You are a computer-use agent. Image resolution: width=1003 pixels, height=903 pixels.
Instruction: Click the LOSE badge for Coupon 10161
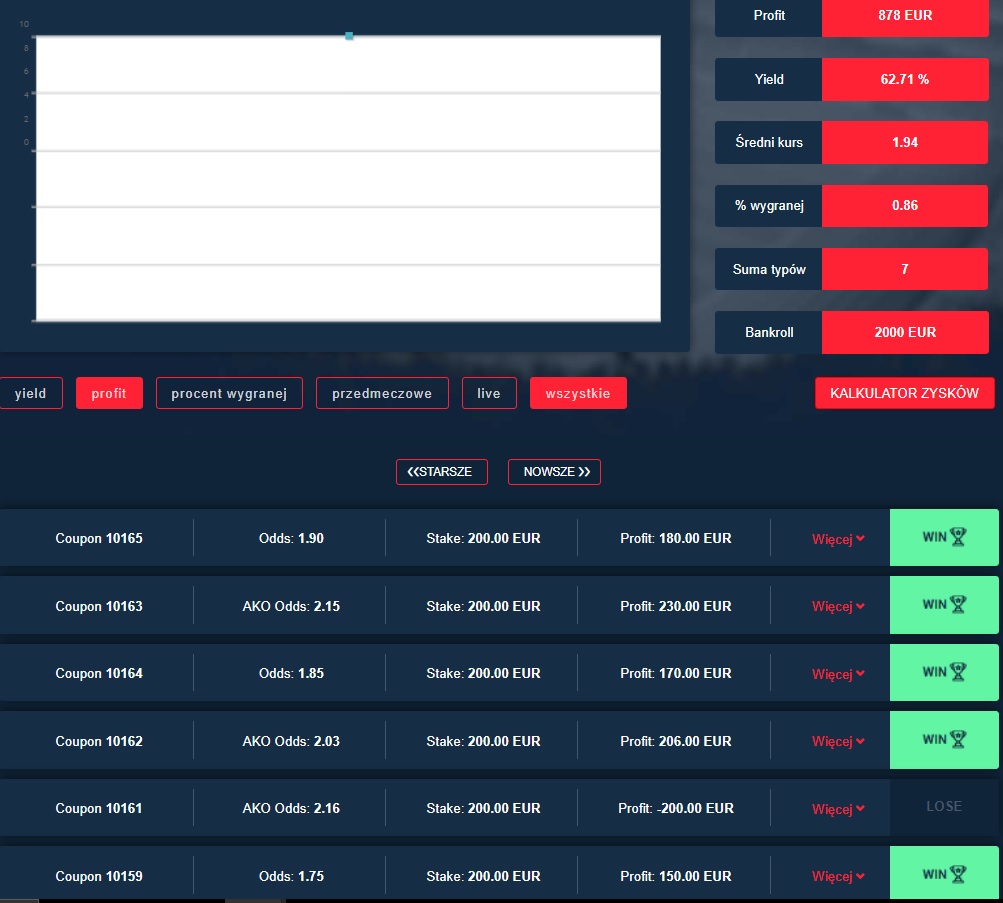(944, 807)
